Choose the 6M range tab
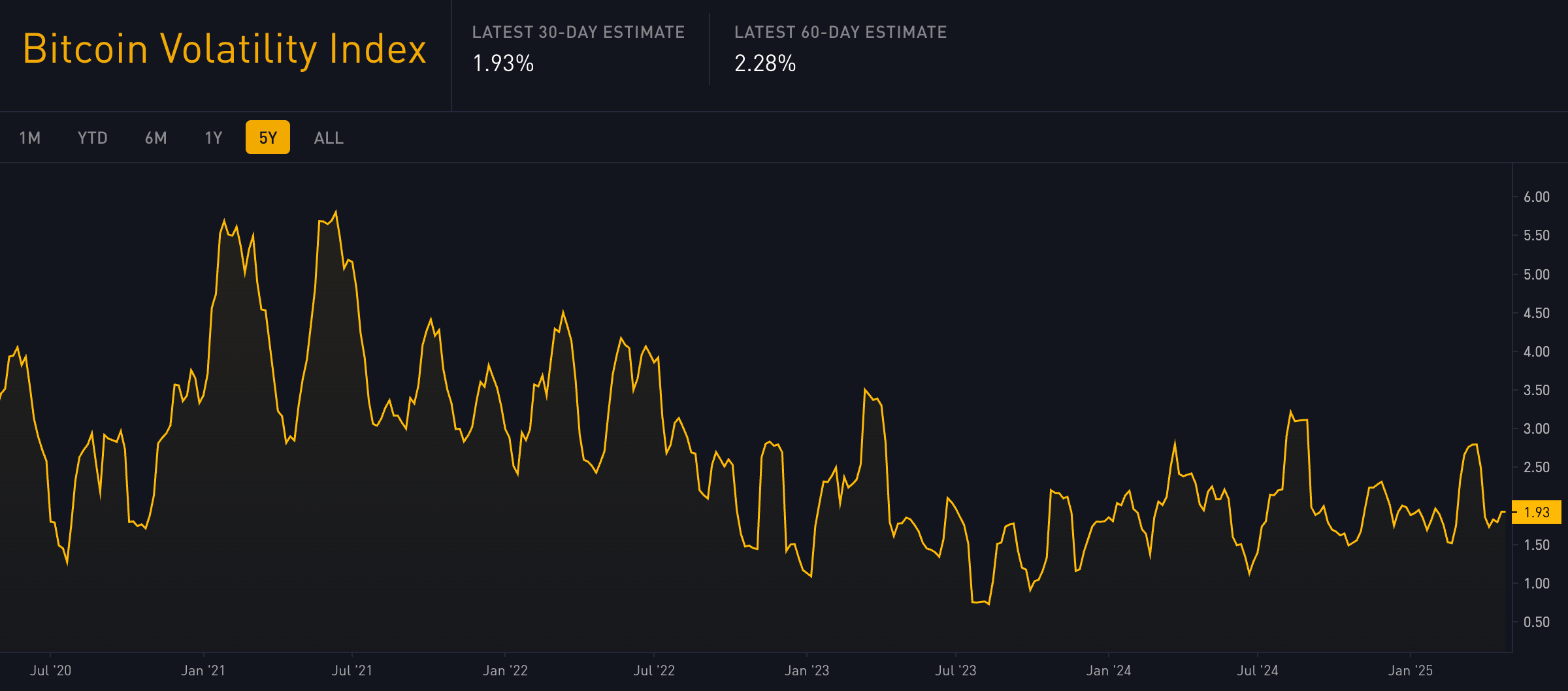 click(x=156, y=138)
